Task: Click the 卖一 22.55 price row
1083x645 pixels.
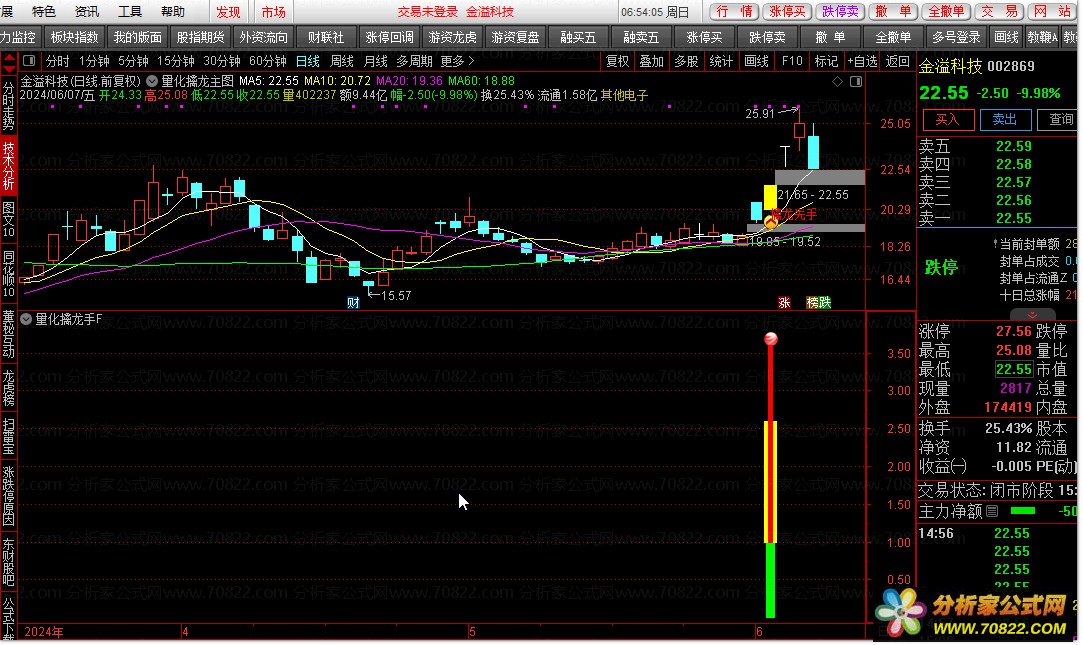Action: [997, 218]
